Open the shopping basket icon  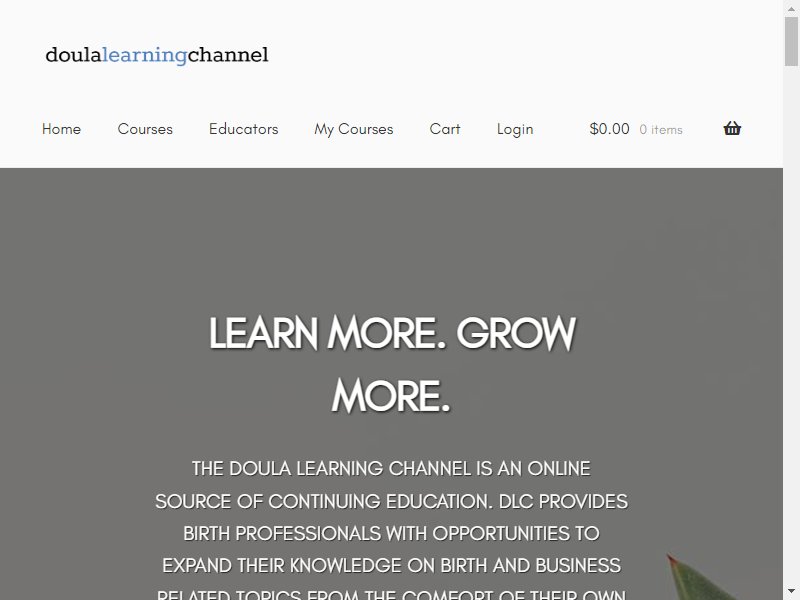[x=732, y=128]
